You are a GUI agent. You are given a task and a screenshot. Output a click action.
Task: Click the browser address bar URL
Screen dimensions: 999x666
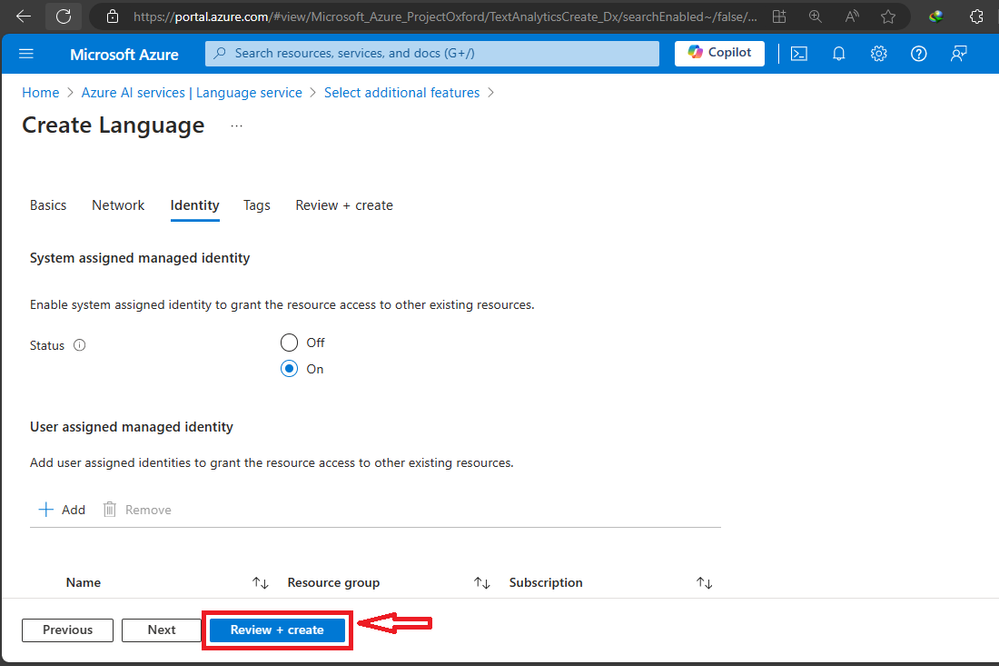[445, 17]
